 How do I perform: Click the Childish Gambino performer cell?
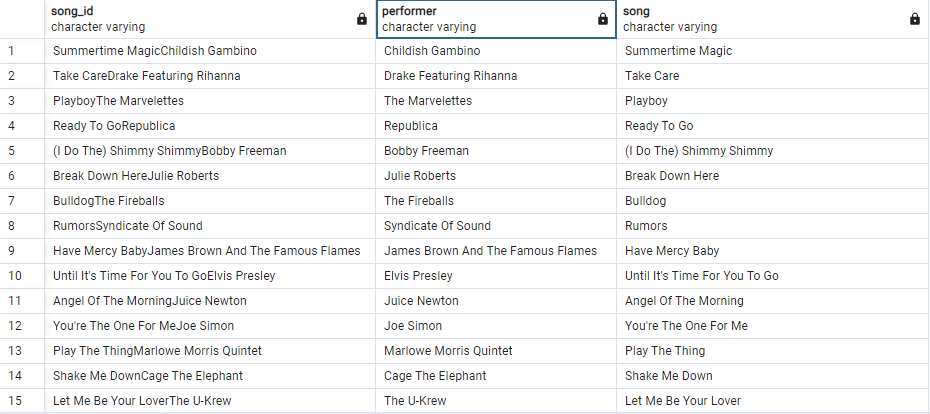432,51
